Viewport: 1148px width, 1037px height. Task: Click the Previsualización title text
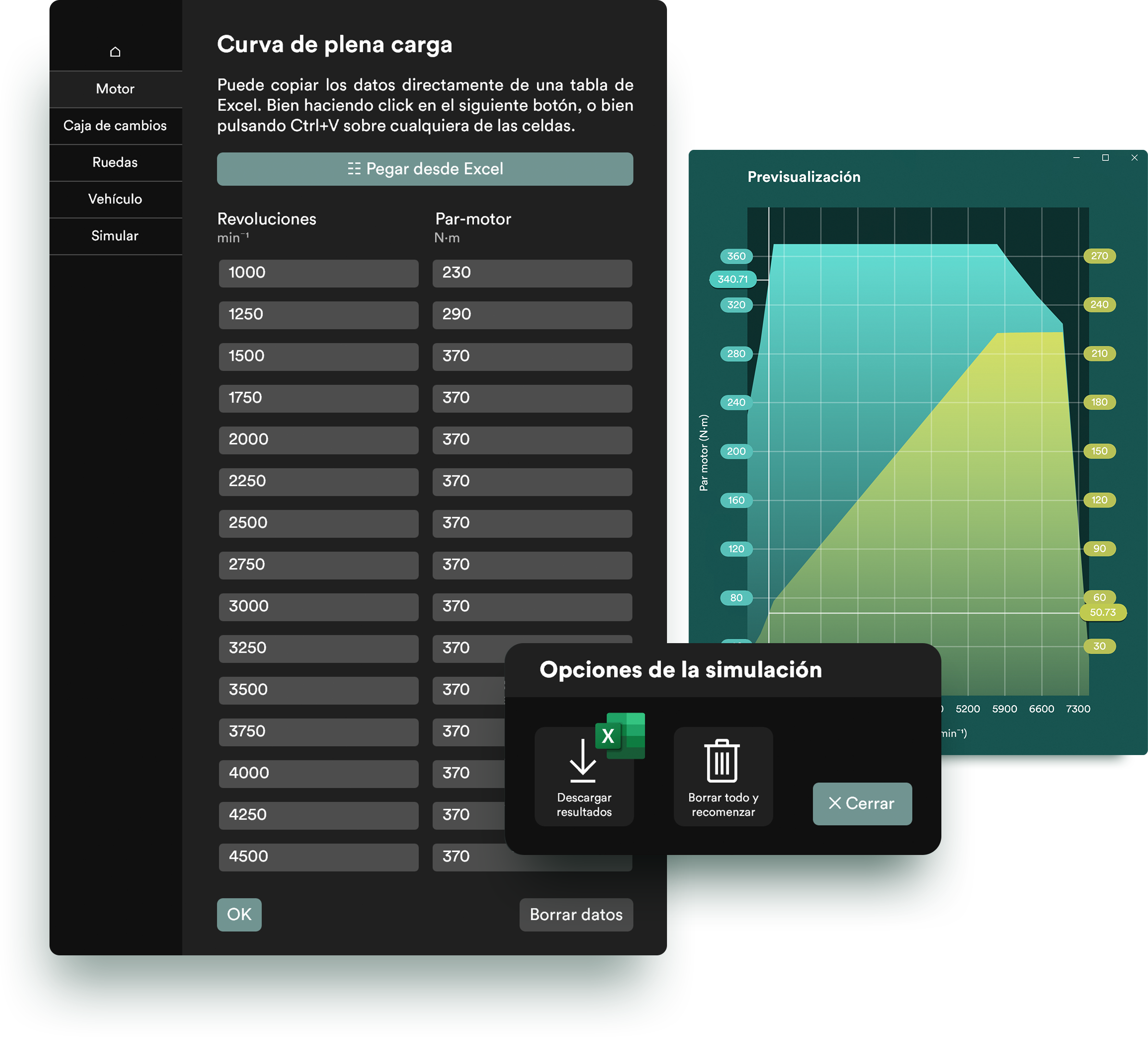pos(803,177)
